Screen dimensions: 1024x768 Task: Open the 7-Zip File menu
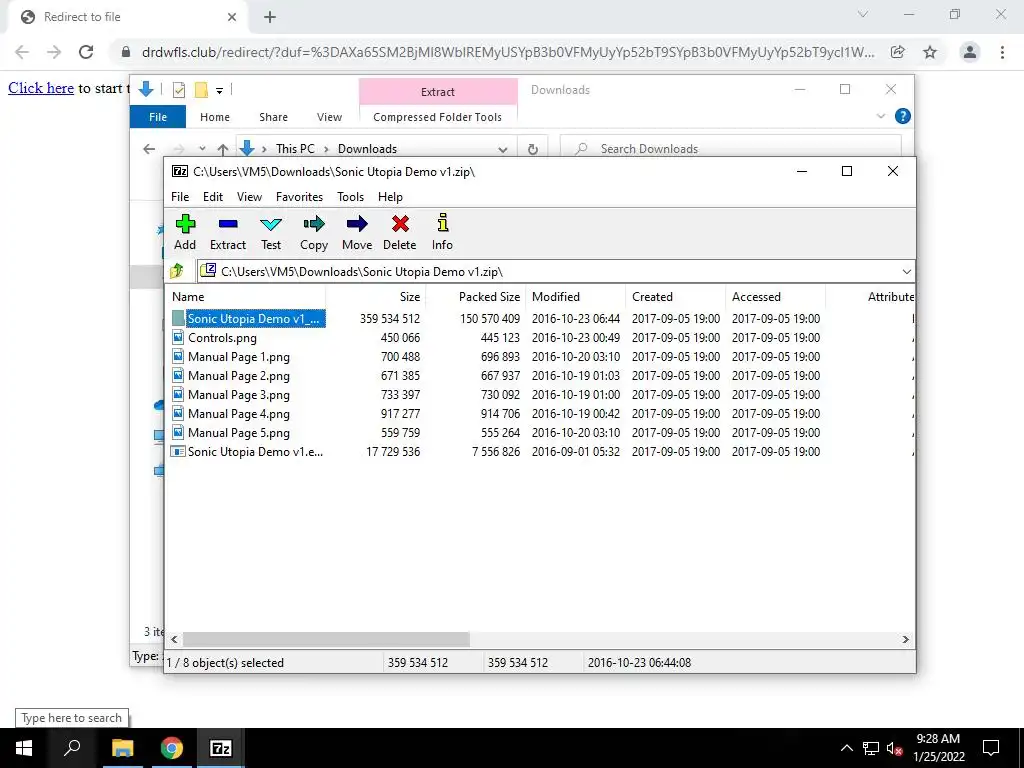[180, 197]
